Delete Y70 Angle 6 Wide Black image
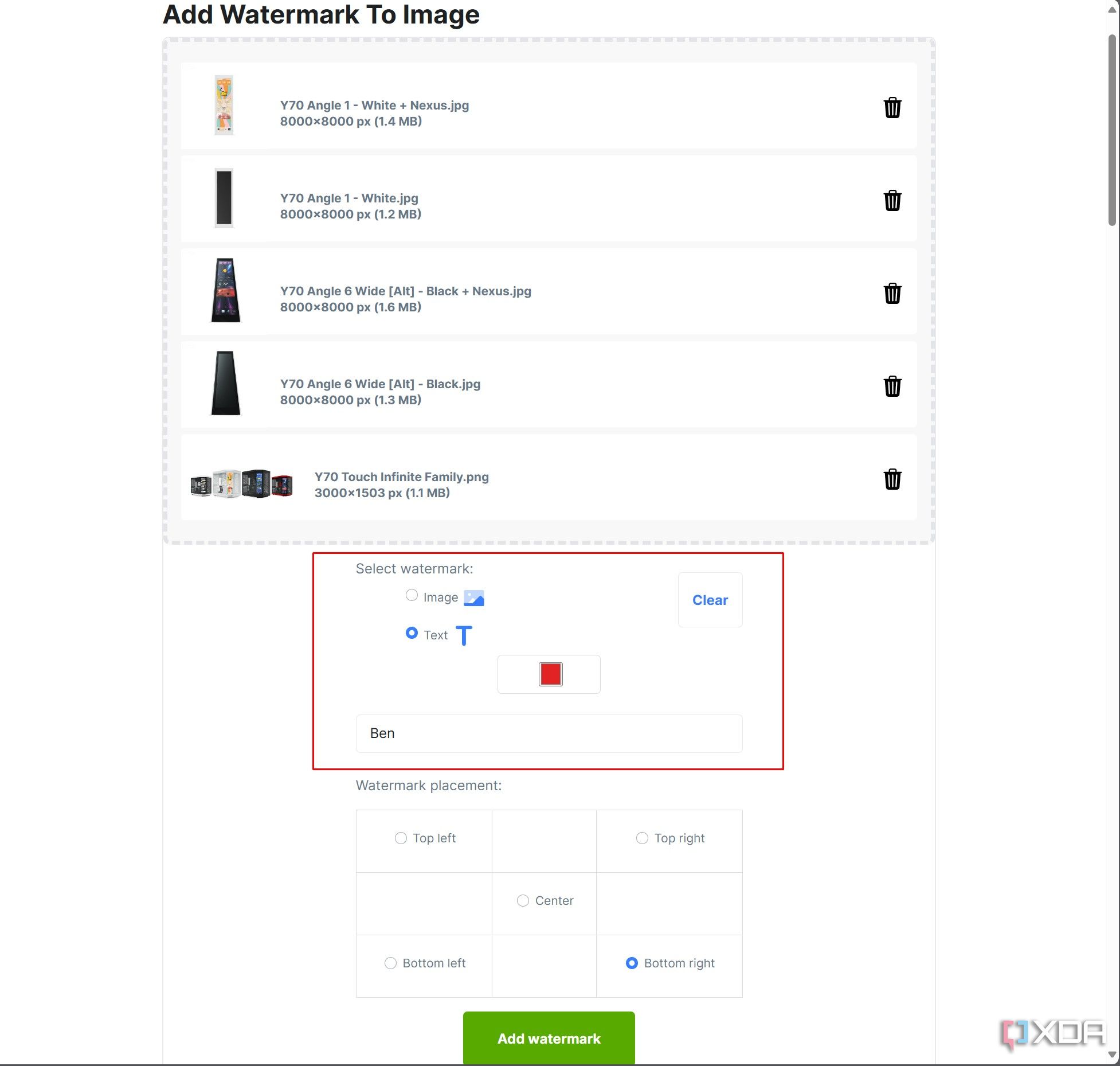 890,385
